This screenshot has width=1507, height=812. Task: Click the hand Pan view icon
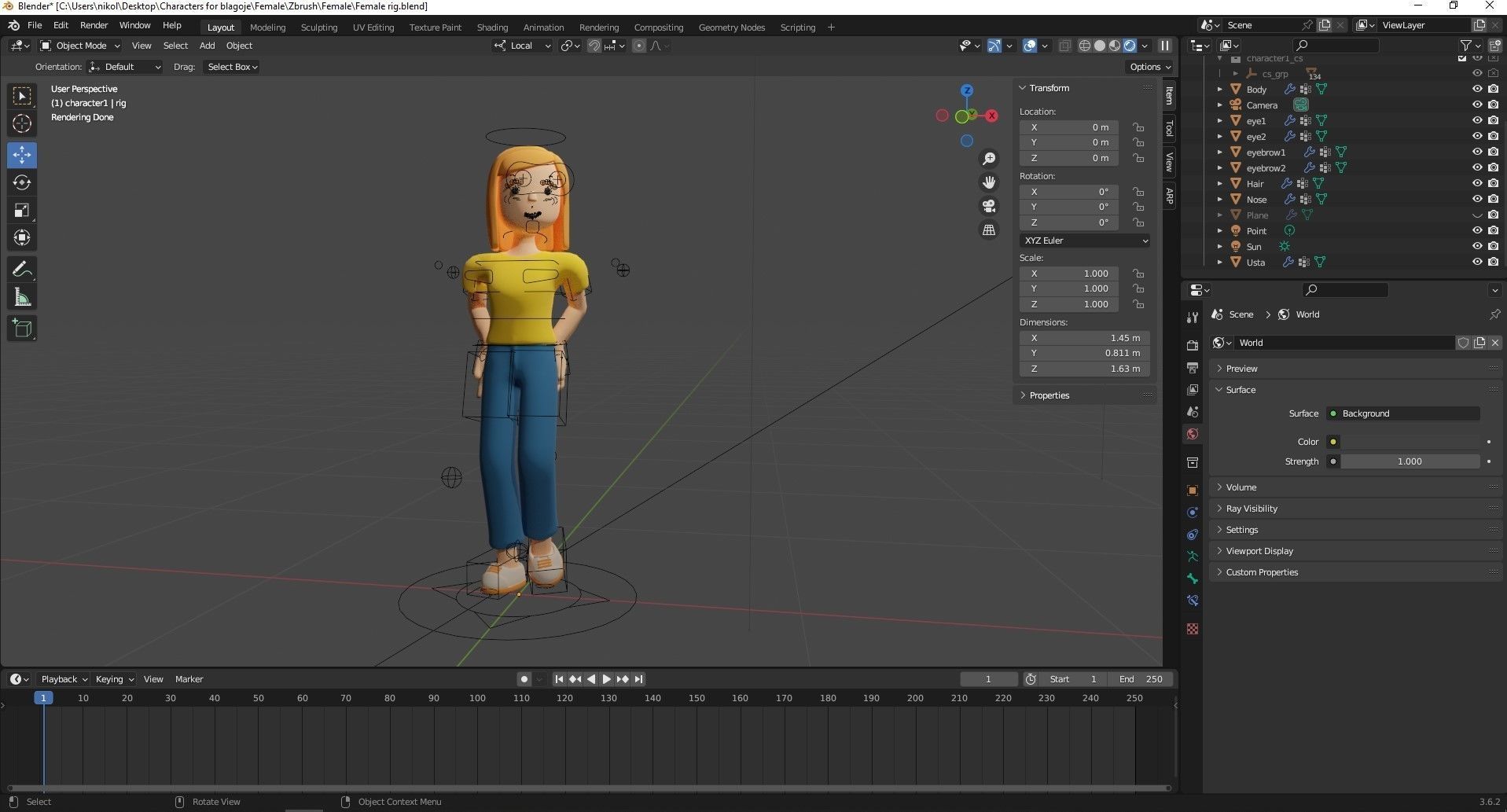[989, 182]
